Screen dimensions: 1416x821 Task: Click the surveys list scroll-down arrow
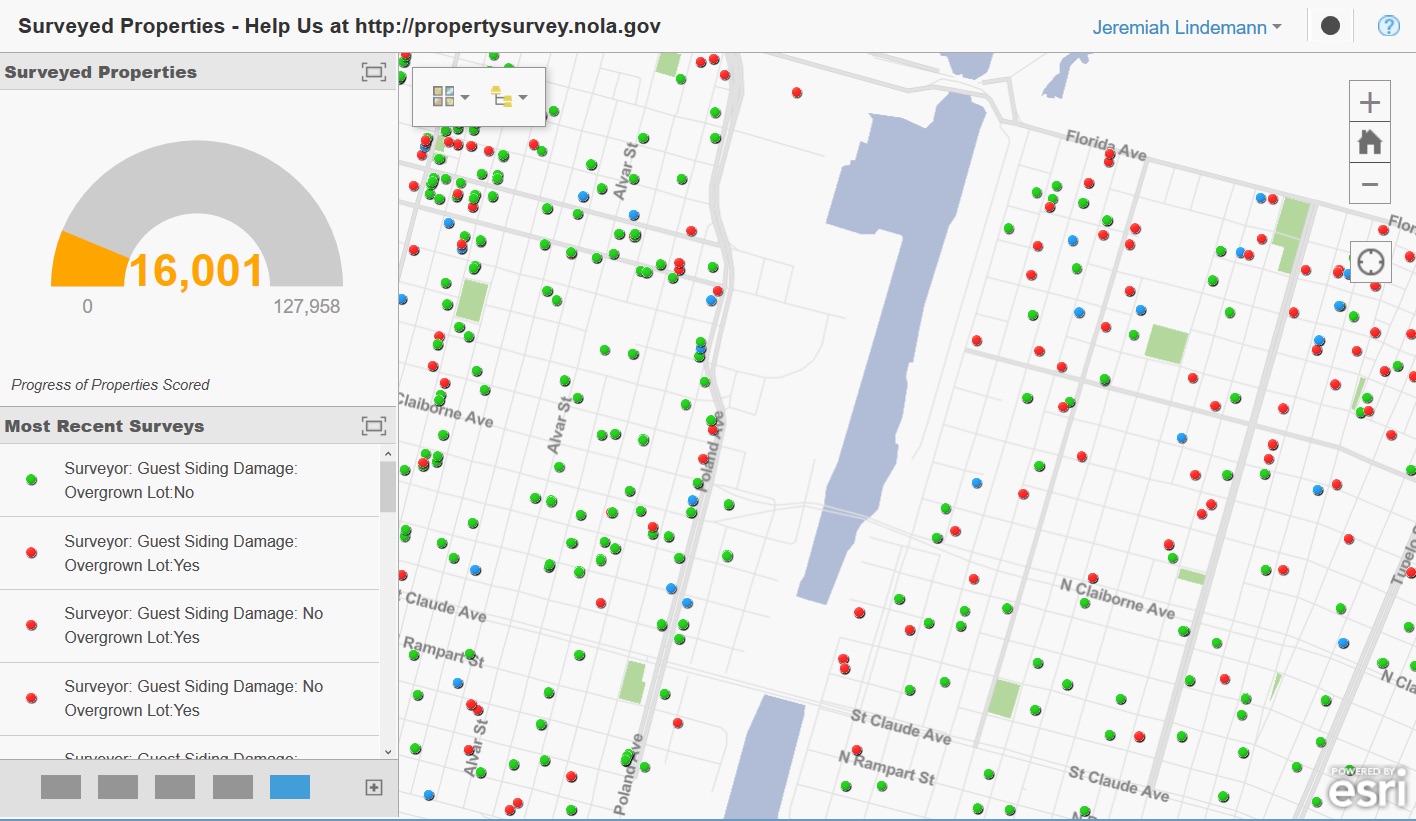click(388, 751)
